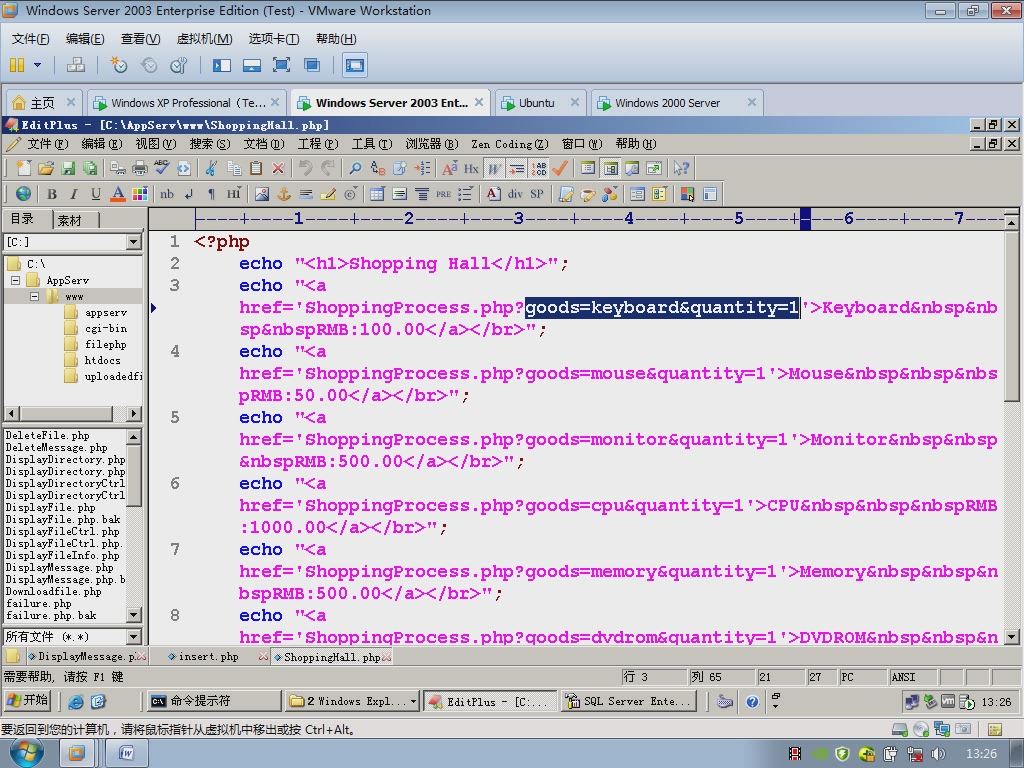Open VMware power options dropdown arrow
This screenshot has width=1024, height=768.
pyautogui.click(x=37, y=65)
